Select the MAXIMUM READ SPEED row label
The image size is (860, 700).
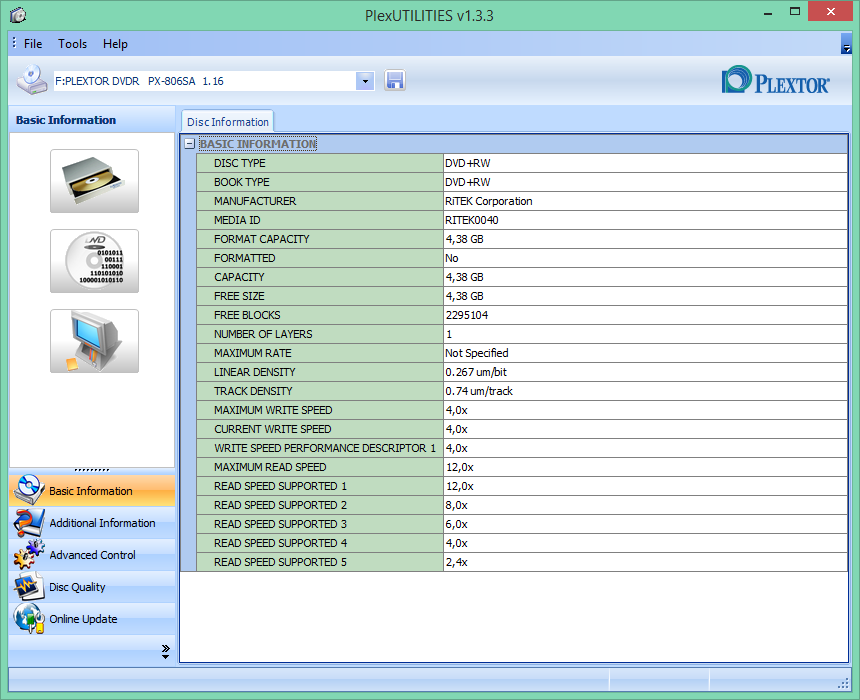coord(270,467)
